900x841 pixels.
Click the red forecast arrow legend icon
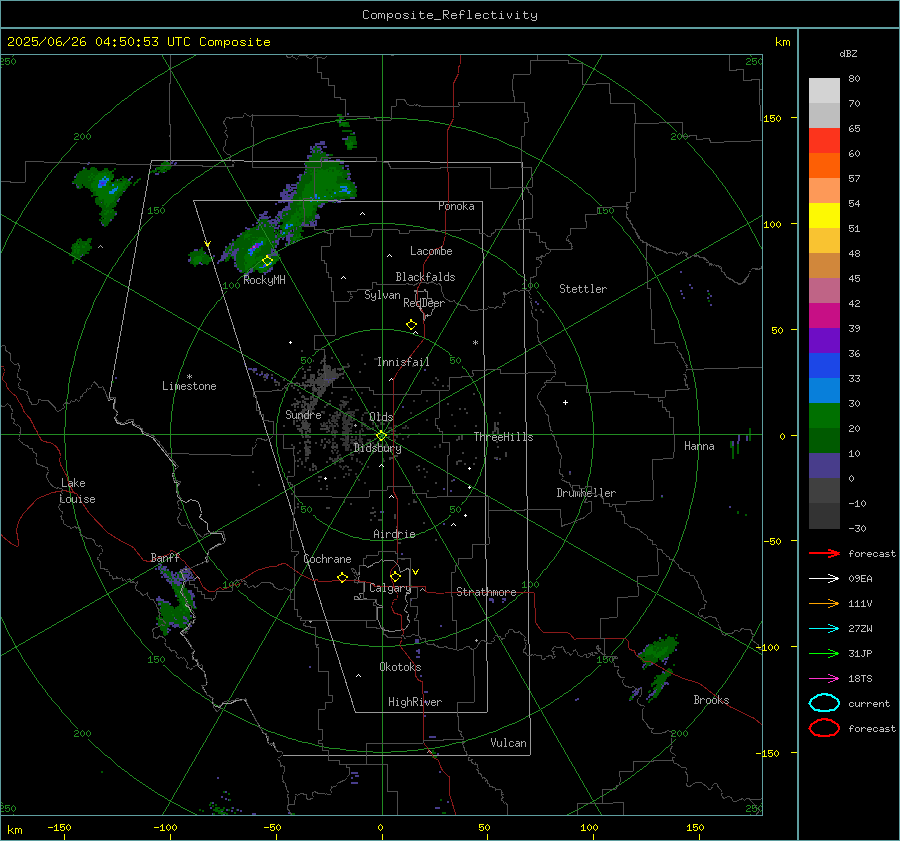(824, 553)
